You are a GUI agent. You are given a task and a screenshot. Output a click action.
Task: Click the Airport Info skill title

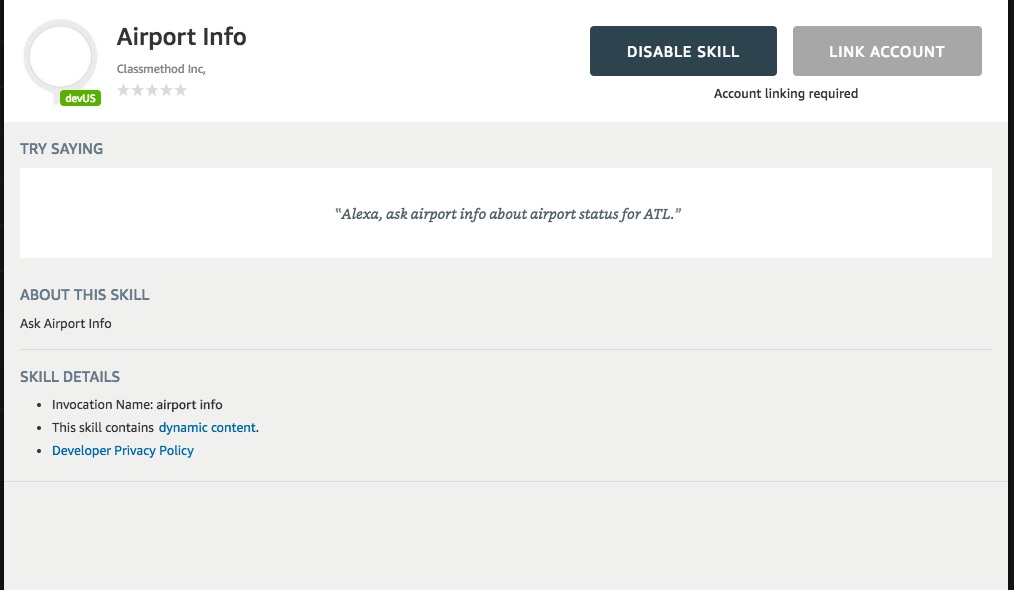[x=181, y=37]
